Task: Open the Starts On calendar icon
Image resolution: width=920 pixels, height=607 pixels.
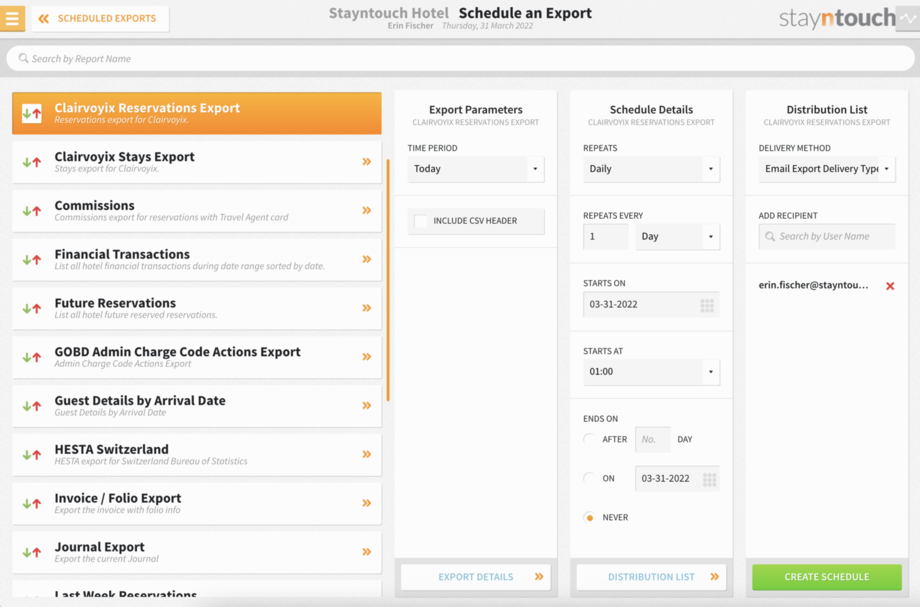Action: pos(707,305)
